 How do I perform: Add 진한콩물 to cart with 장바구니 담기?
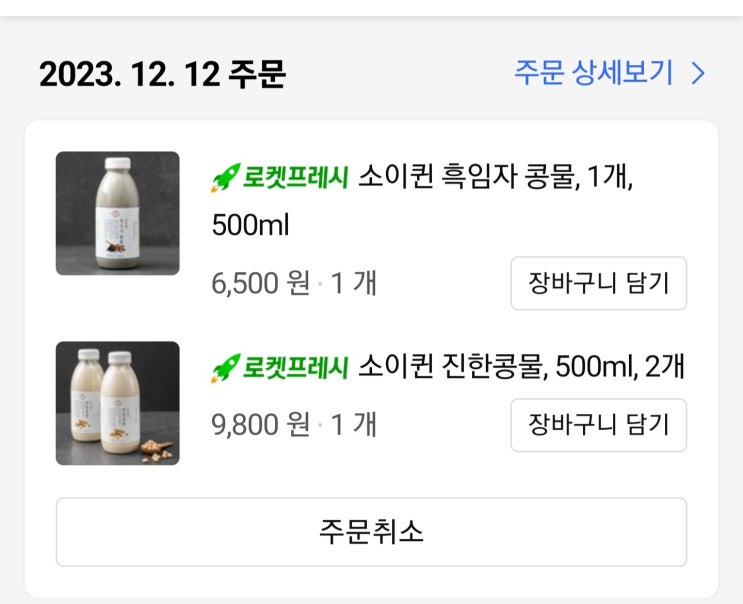pyautogui.click(x=598, y=425)
